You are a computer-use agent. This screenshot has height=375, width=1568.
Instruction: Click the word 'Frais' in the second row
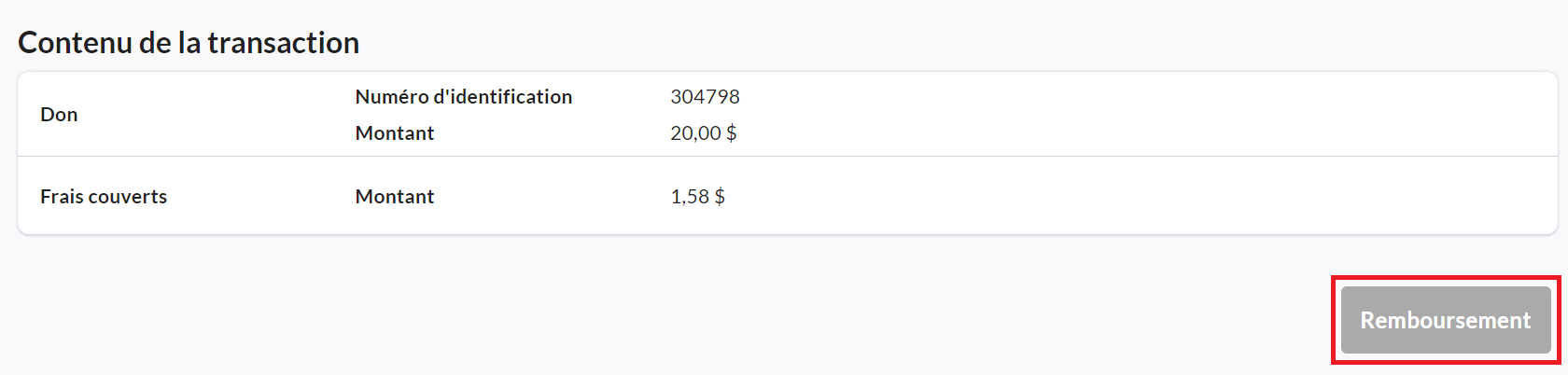62,197
